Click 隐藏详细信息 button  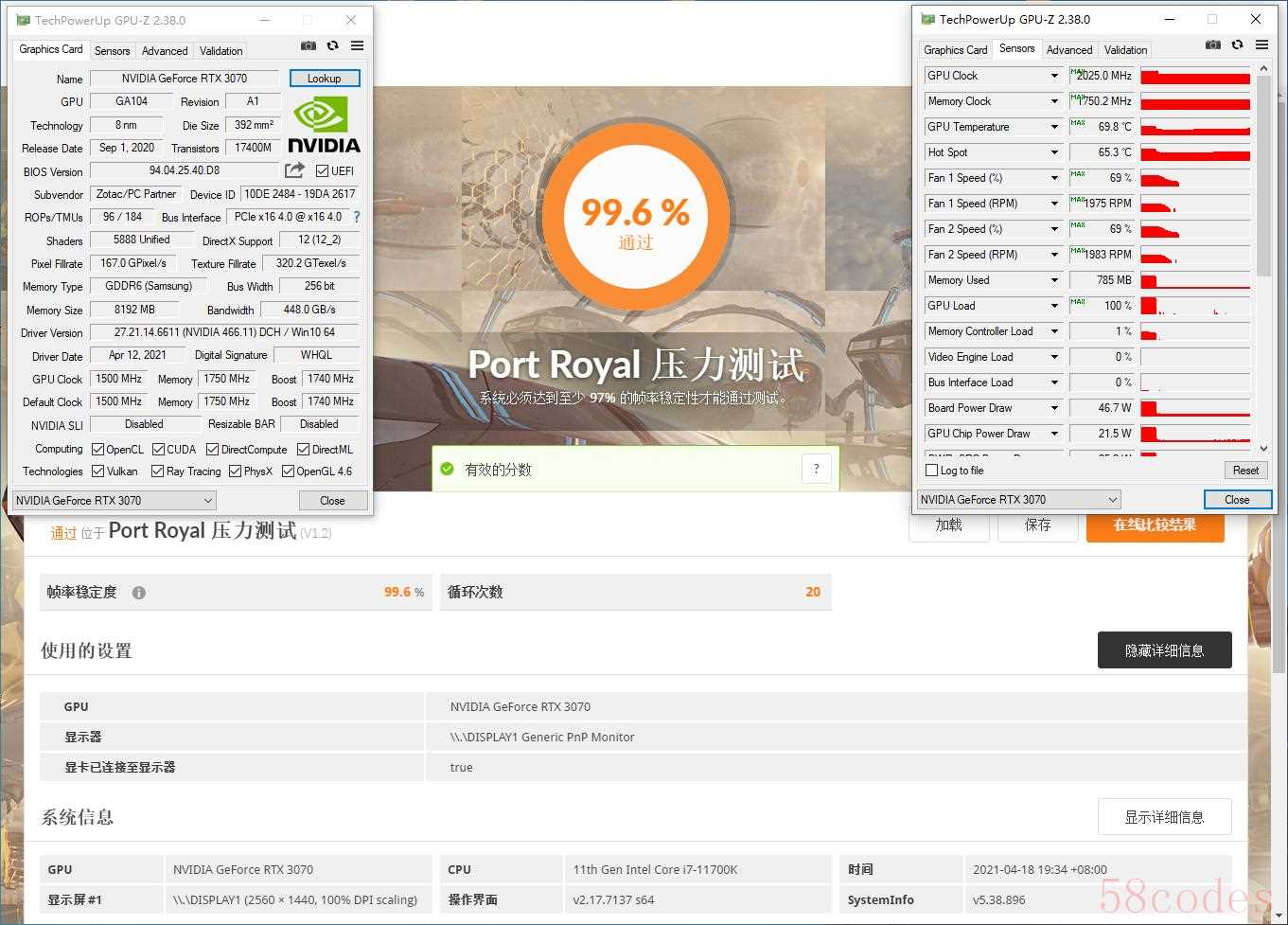pos(1164,650)
